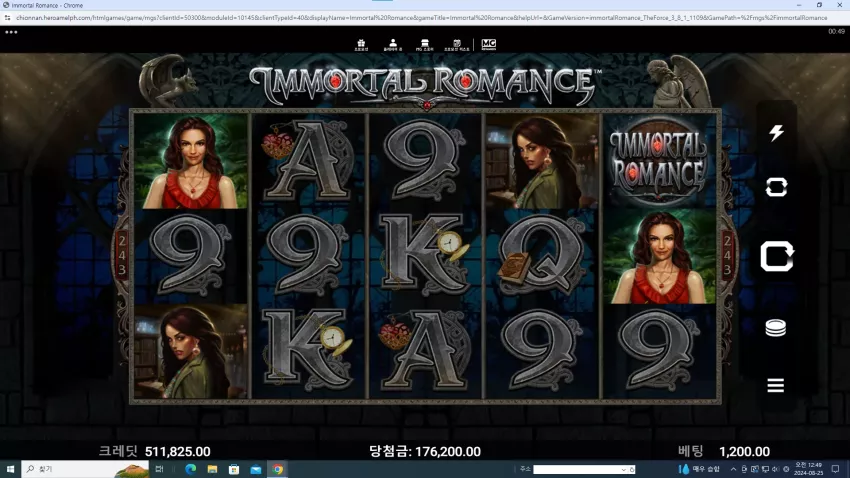This screenshot has height=478, width=850.
Task: Click the betting amount 1,200.00
Action: 744,451
